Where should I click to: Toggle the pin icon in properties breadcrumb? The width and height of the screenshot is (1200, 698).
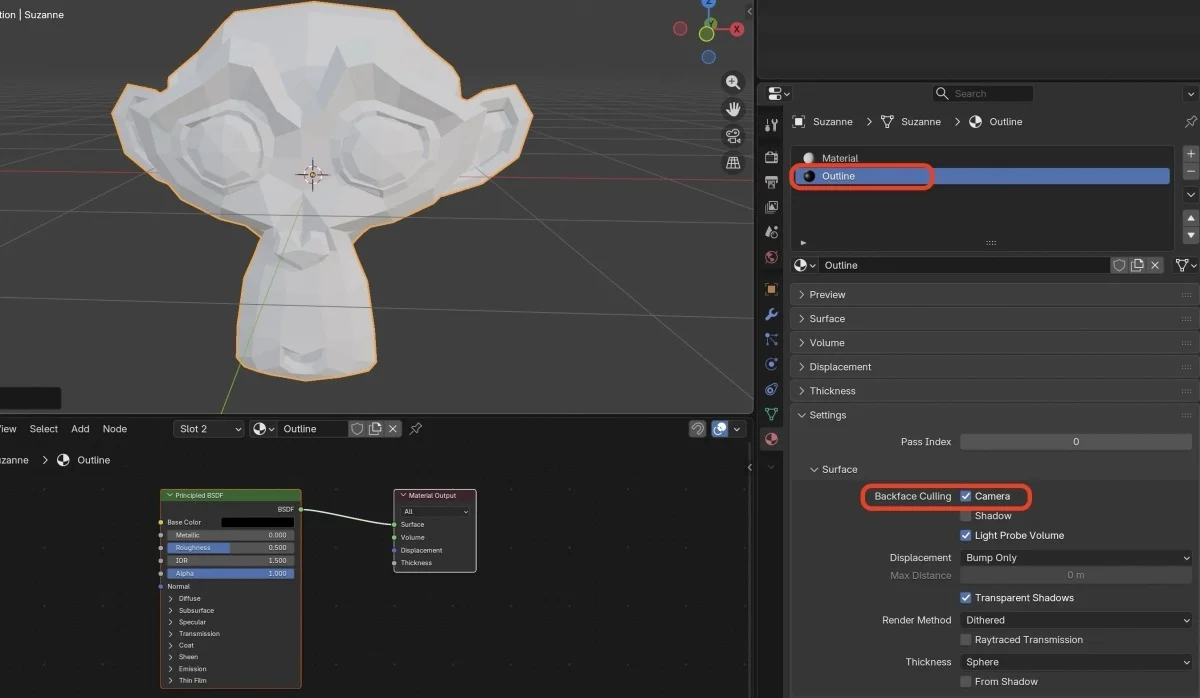point(1190,122)
